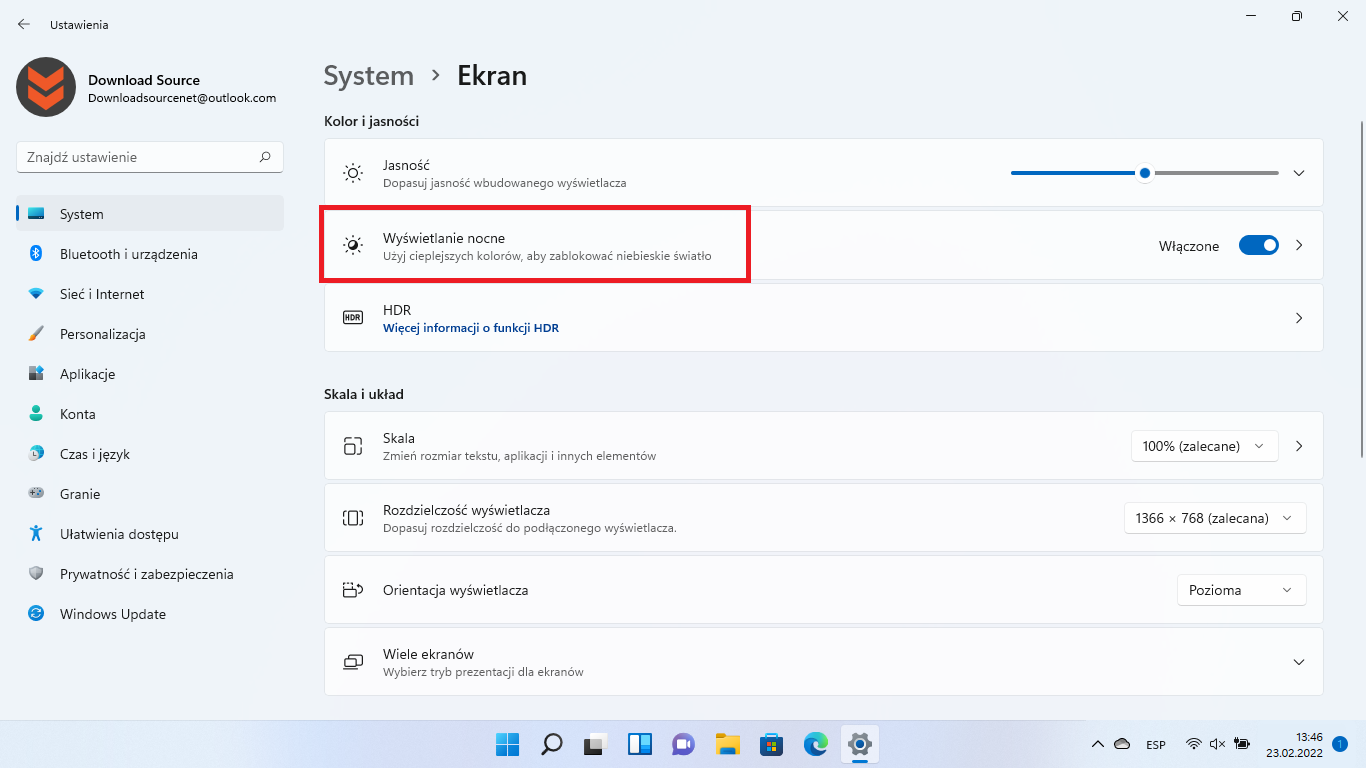Image resolution: width=1366 pixels, height=768 pixels.
Task: Open Sieć i Internet section
Action: pos(150,294)
